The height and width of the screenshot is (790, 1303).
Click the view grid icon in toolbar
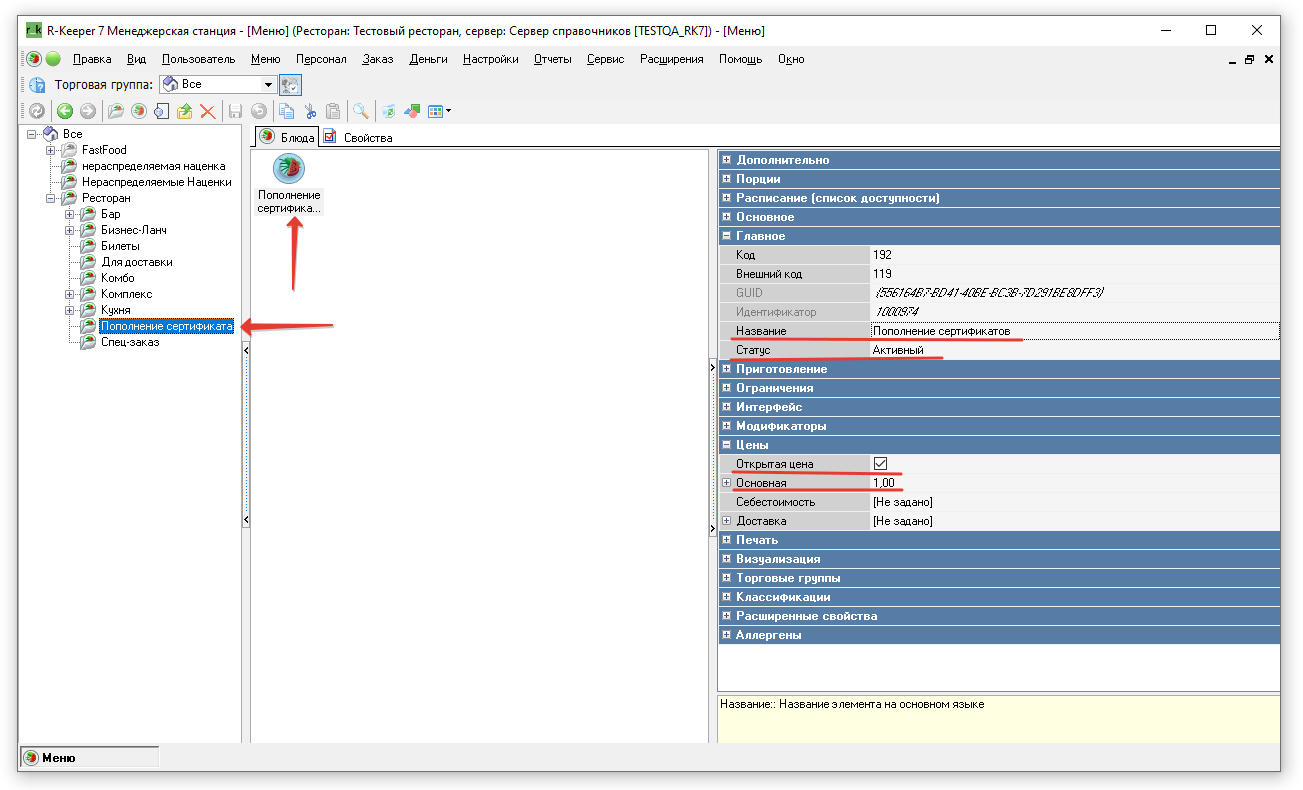(x=437, y=111)
